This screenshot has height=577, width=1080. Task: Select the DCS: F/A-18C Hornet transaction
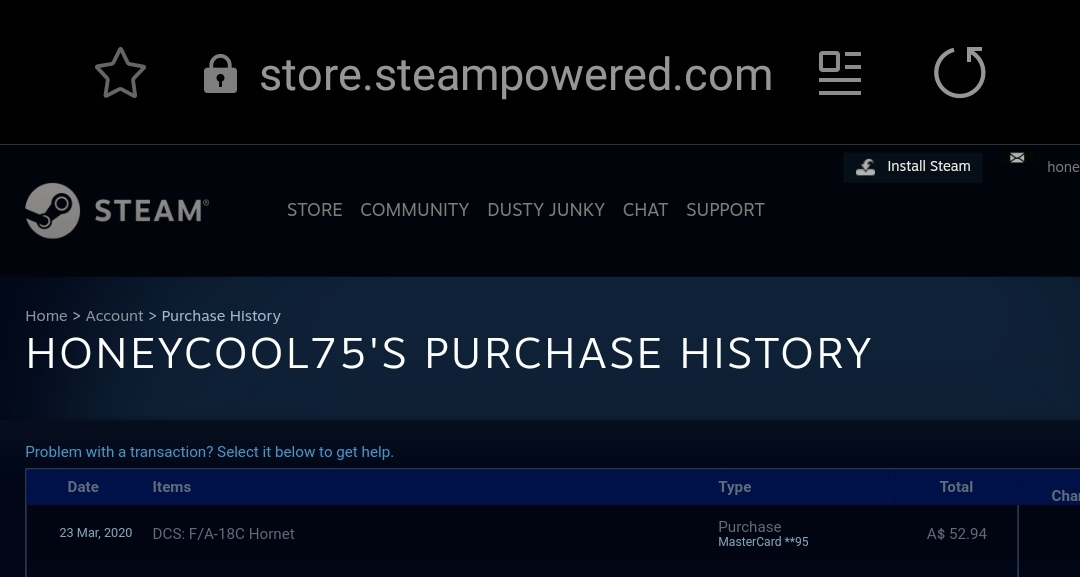coord(521,534)
